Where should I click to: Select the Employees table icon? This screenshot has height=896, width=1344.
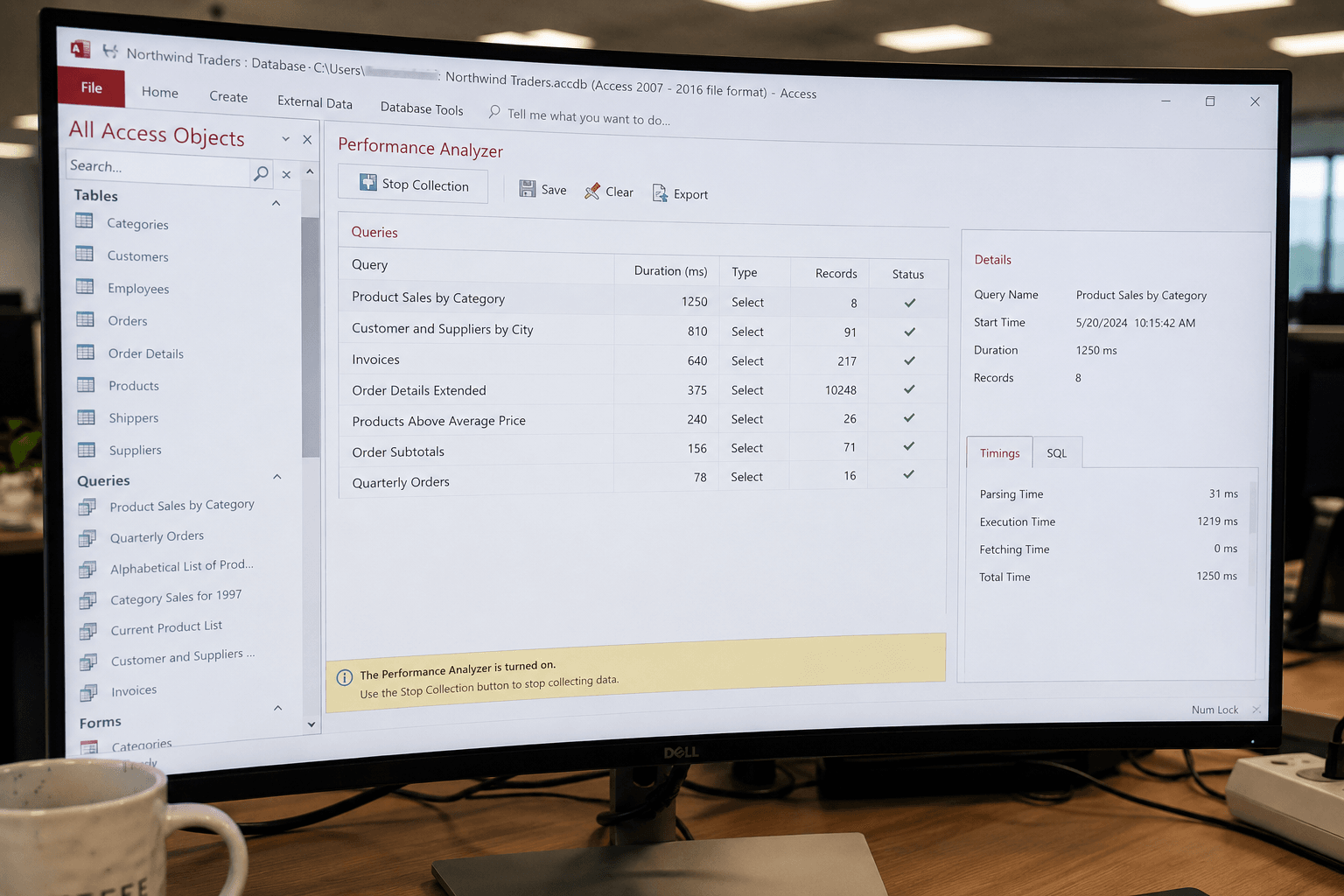[x=85, y=286]
